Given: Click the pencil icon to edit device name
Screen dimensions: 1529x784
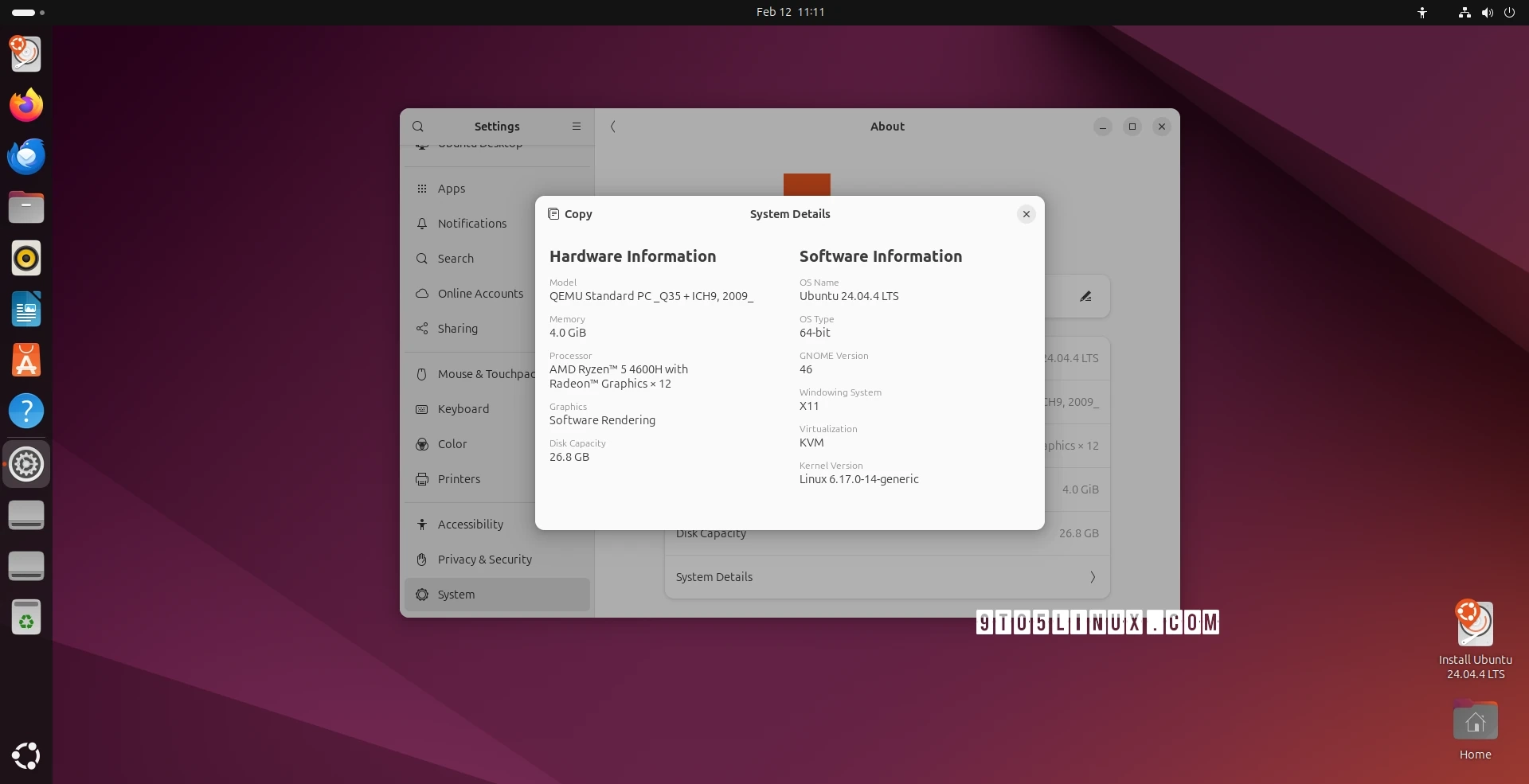Looking at the screenshot, I should pos(1085,296).
